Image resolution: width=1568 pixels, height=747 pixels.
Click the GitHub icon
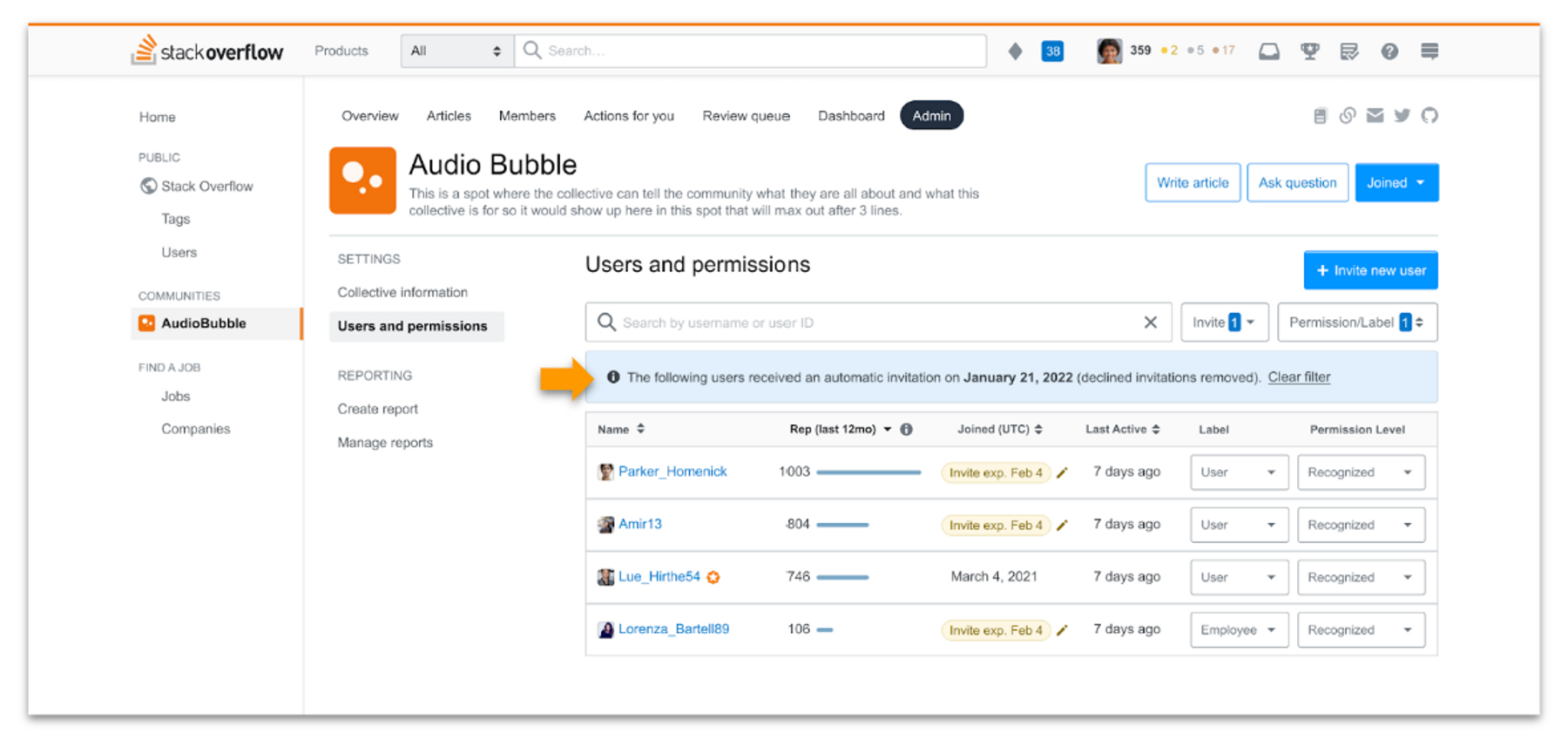(1429, 116)
